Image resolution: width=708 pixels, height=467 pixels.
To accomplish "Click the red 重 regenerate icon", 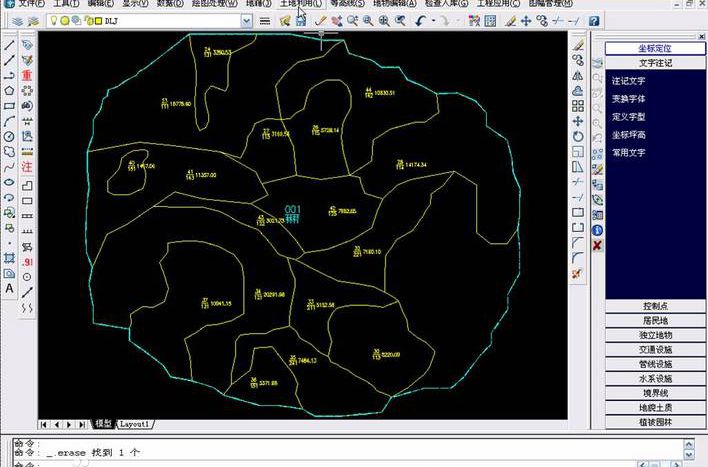I will click(27, 75).
